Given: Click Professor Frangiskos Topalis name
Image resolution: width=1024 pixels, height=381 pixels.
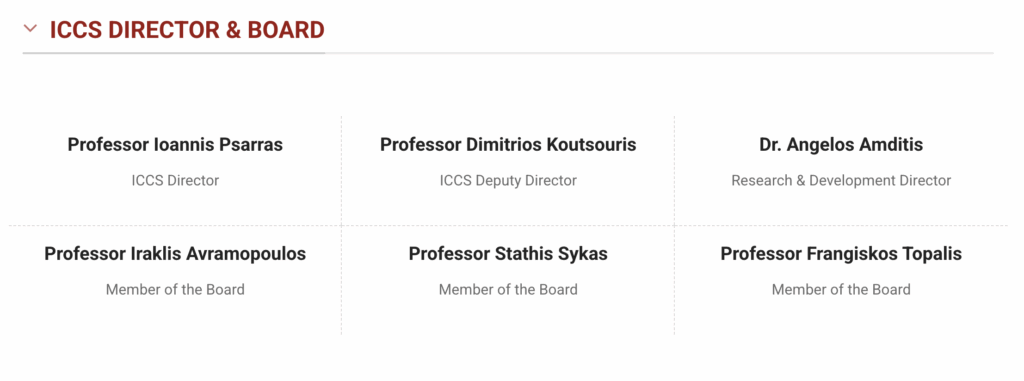Looking at the screenshot, I should [841, 254].
